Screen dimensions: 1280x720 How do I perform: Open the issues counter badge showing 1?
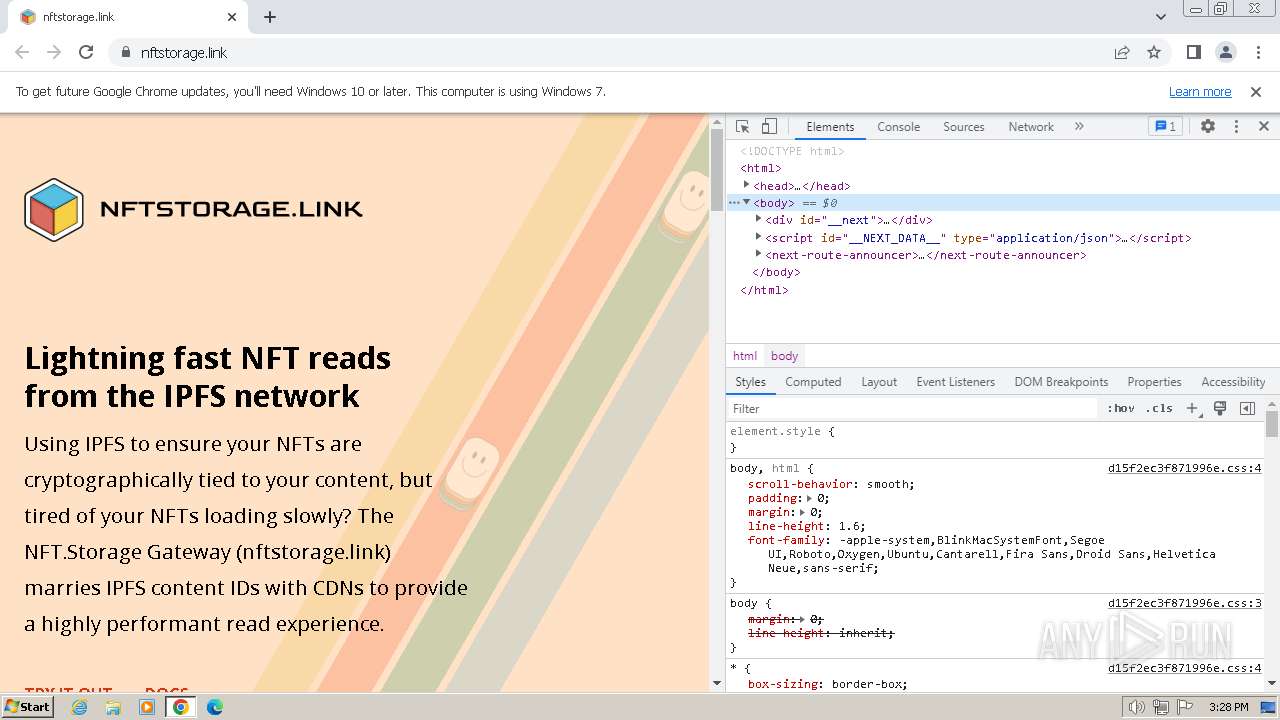click(x=1165, y=127)
